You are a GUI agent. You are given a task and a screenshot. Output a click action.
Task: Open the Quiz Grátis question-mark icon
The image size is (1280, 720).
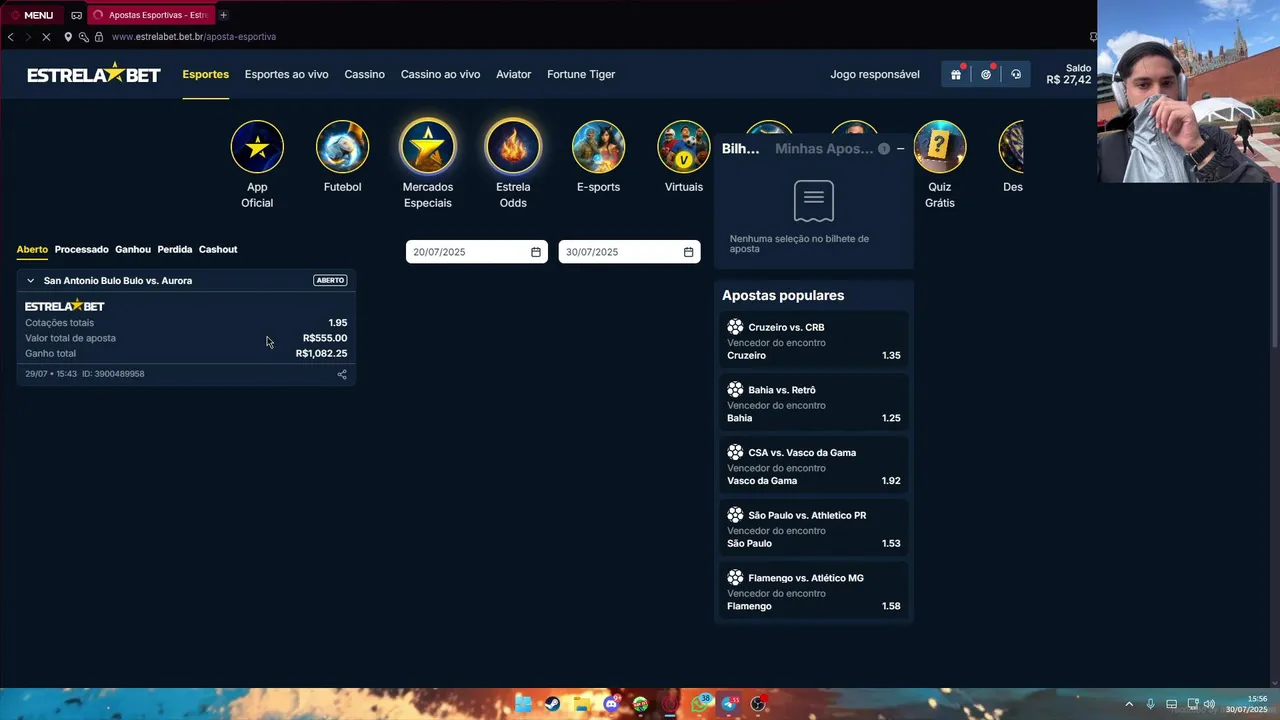click(x=940, y=146)
